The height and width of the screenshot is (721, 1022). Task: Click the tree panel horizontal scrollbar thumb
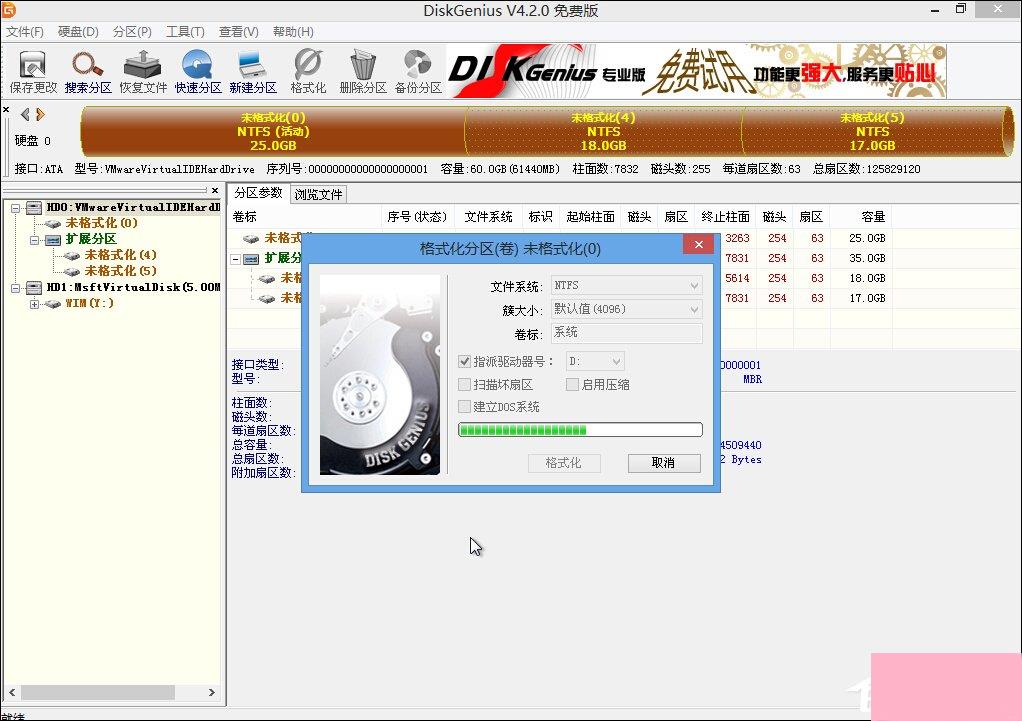click(98, 692)
